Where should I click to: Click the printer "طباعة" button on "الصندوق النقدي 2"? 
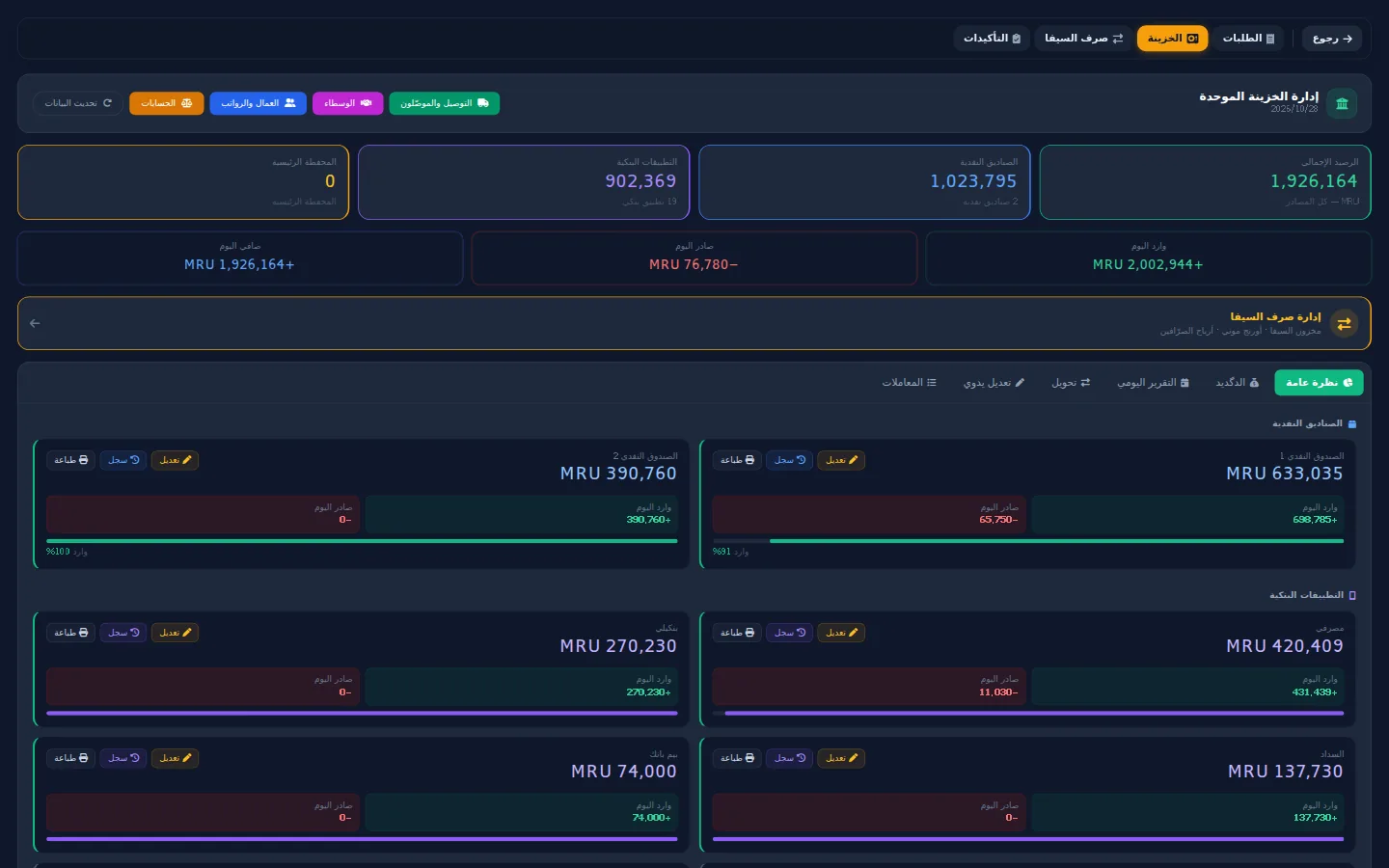click(x=70, y=460)
